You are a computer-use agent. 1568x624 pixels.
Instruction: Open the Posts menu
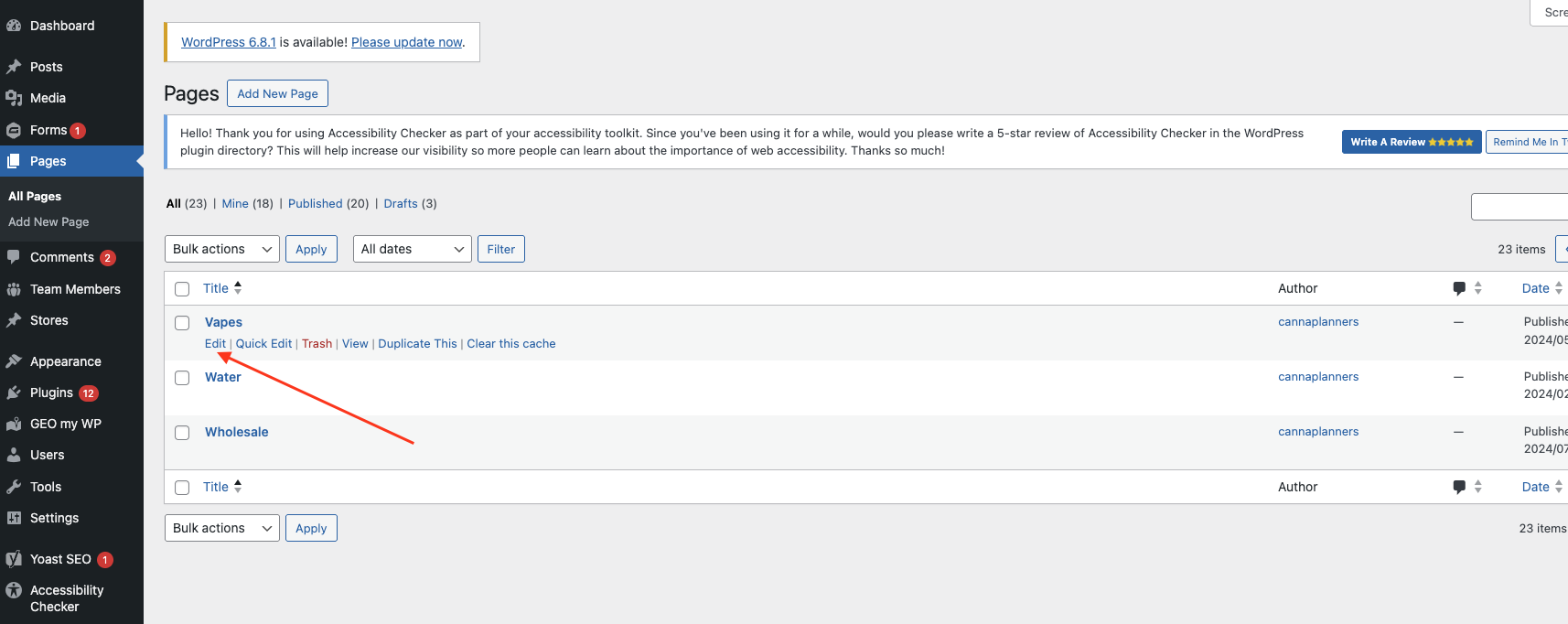tap(47, 67)
